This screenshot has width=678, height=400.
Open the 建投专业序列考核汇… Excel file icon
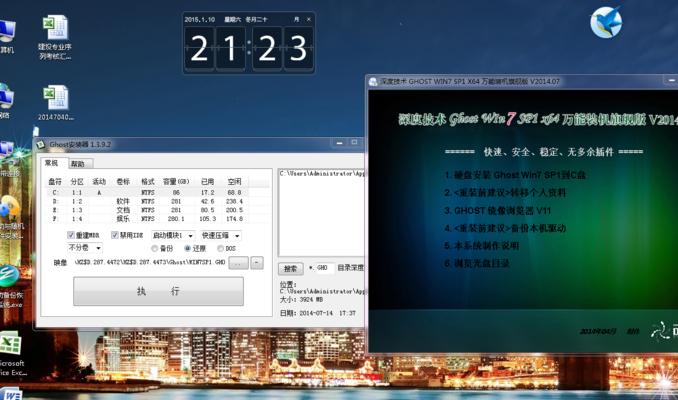pyautogui.click(x=55, y=37)
